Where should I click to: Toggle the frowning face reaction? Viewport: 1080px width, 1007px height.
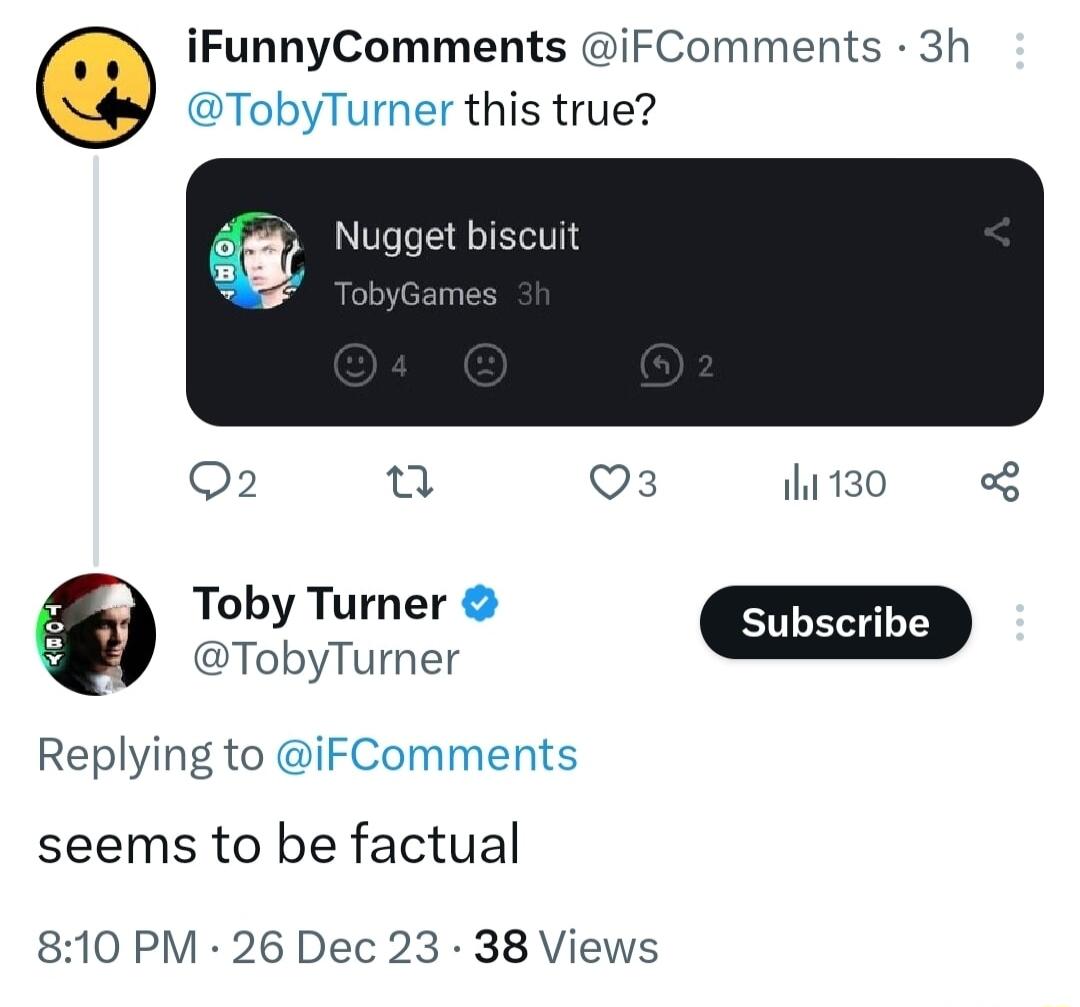(x=484, y=365)
